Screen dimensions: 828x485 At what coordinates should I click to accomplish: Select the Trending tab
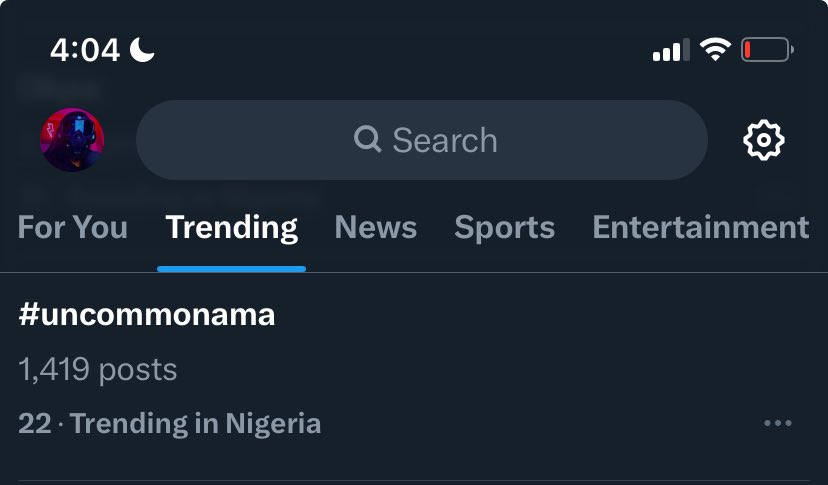coord(232,228)
